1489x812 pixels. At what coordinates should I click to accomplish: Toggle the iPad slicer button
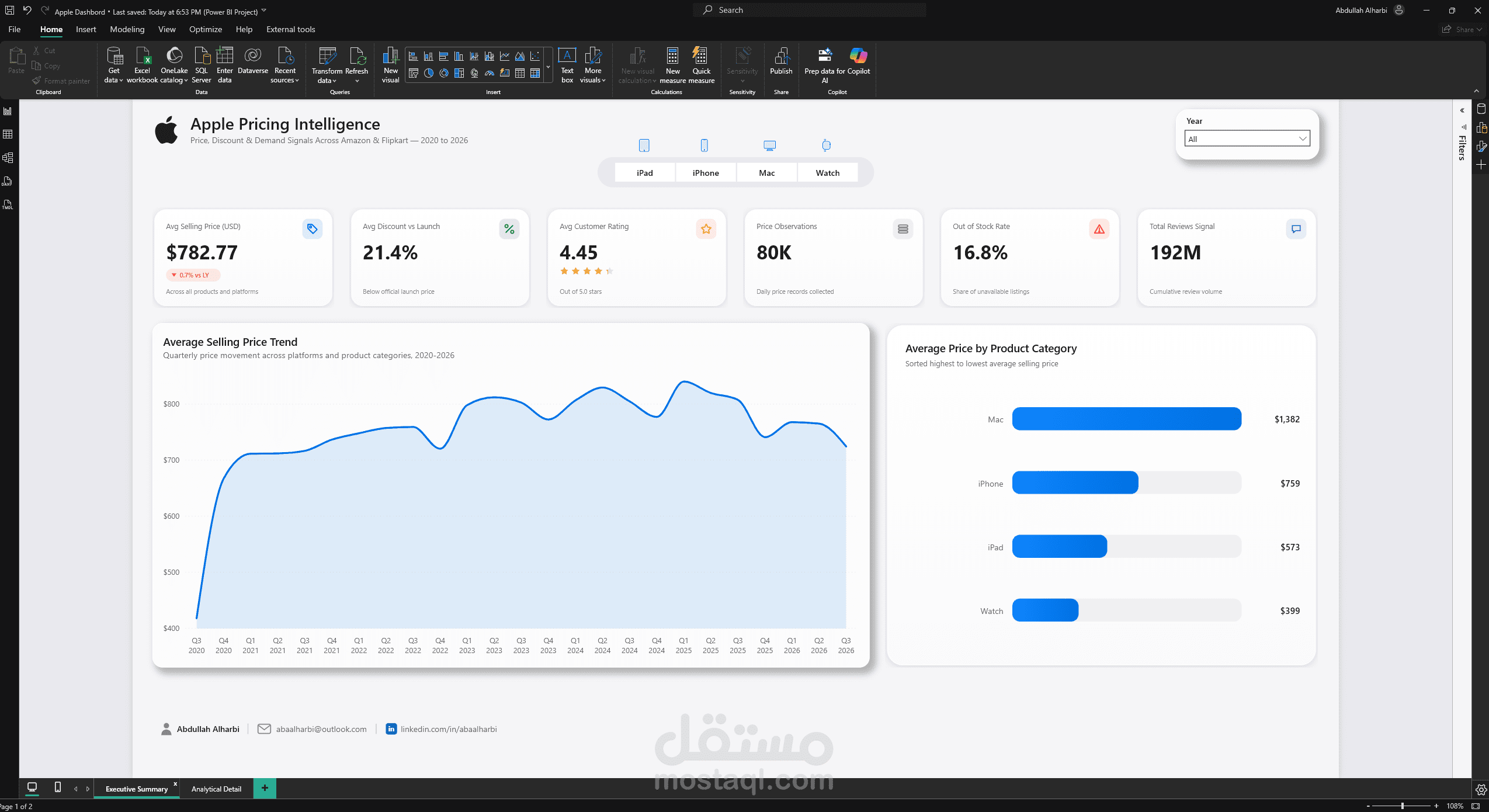[x=644, y=173]
